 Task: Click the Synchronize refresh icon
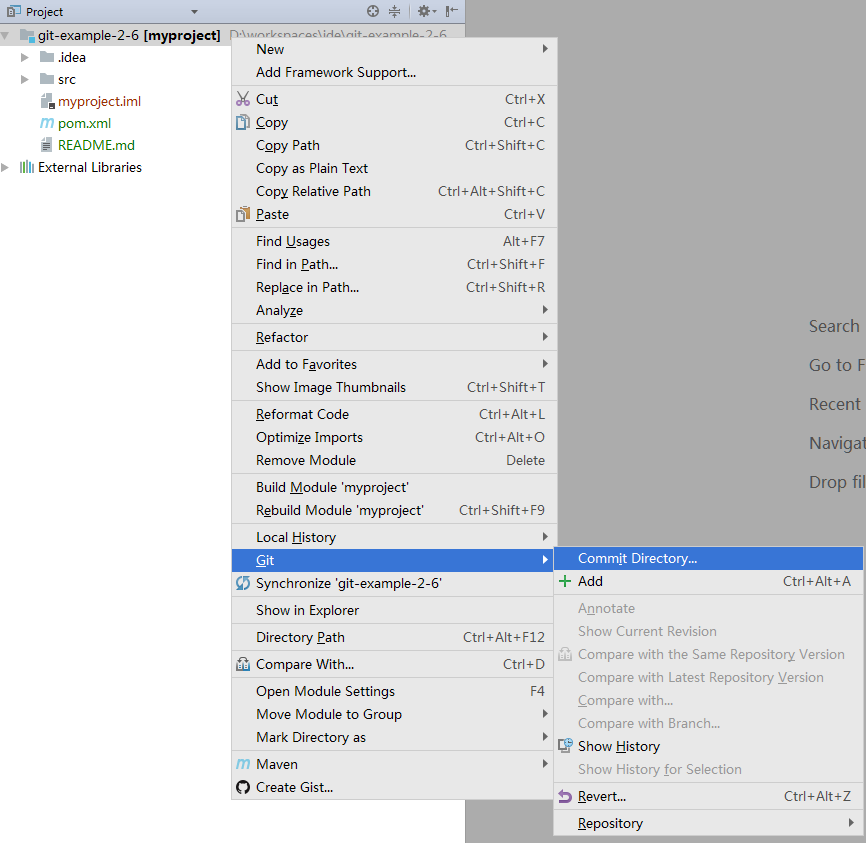[243, 583]
